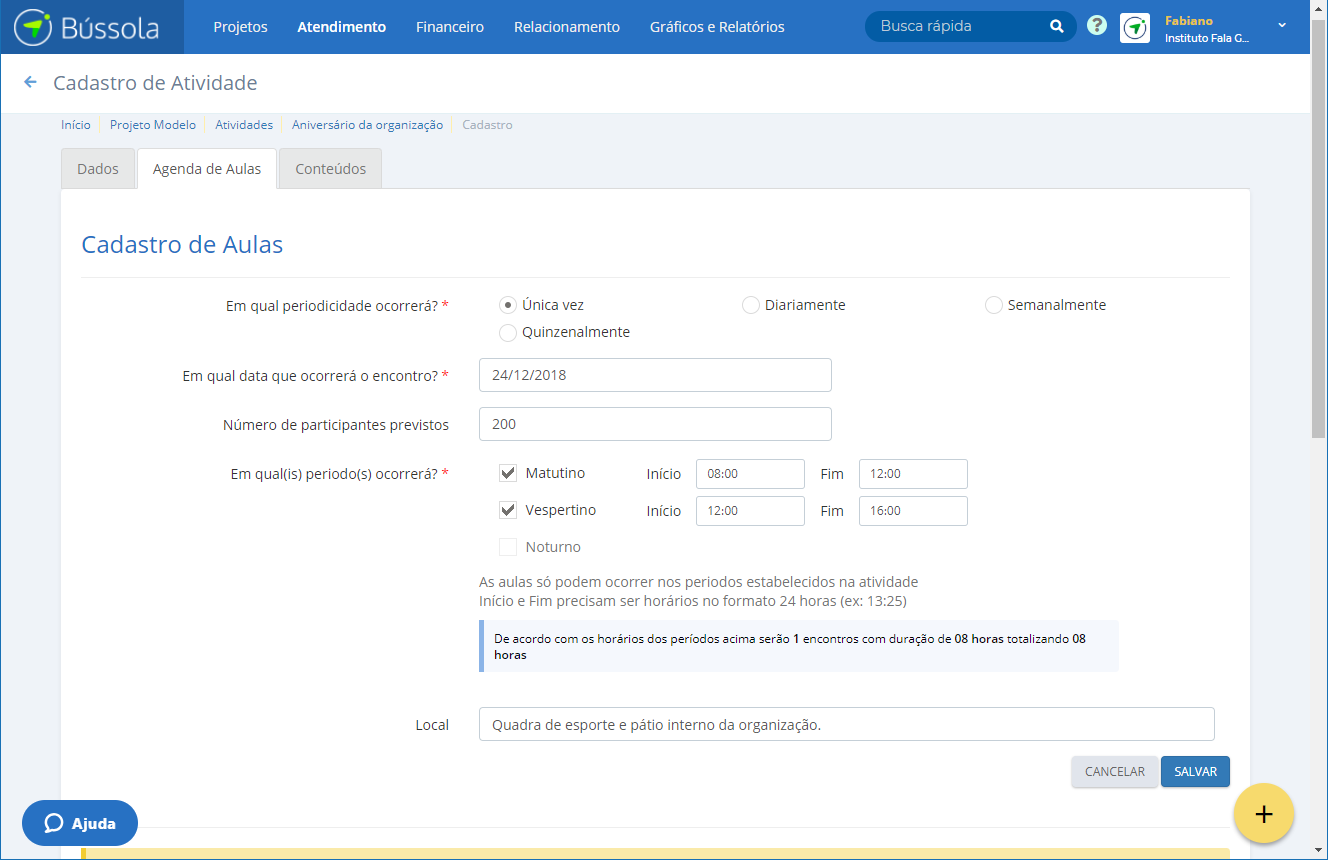
Task: Uncheck the Matutino period checkbox
Action: [x=508, y=473]
